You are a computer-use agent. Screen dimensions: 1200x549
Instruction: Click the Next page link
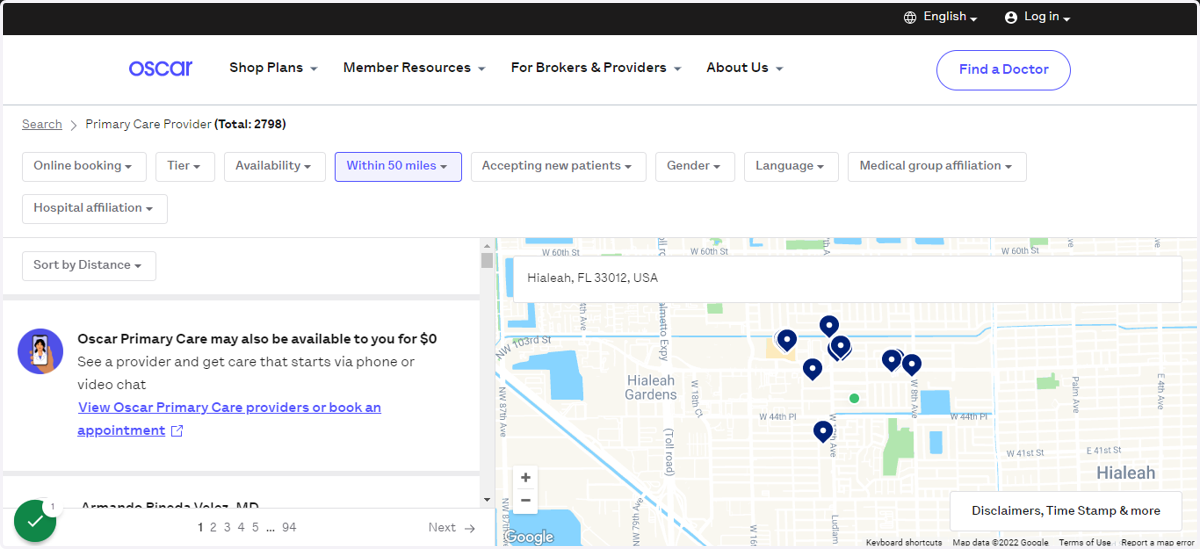(452, 528)
